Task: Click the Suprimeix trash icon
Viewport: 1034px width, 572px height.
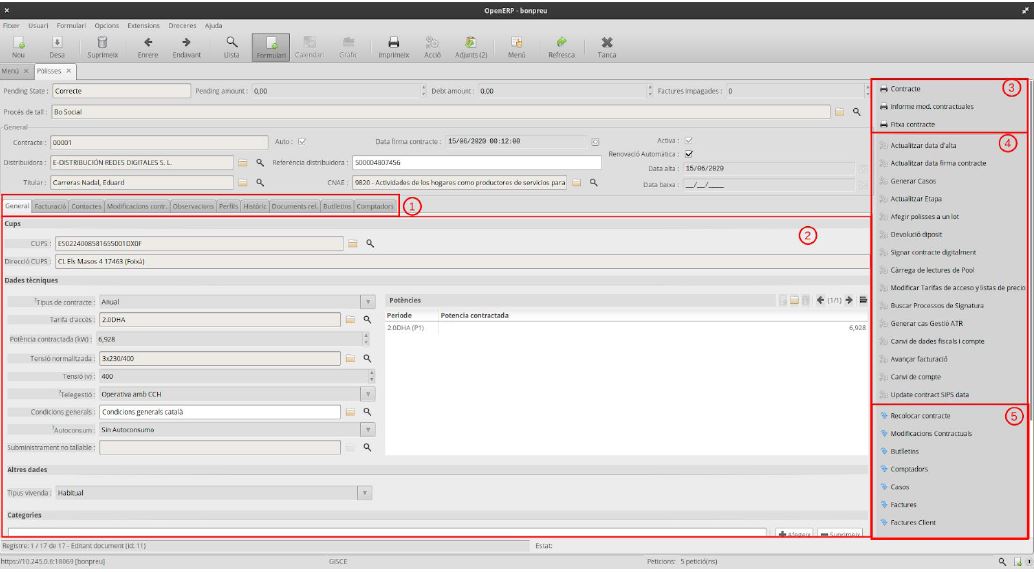Action: point(102,45)
